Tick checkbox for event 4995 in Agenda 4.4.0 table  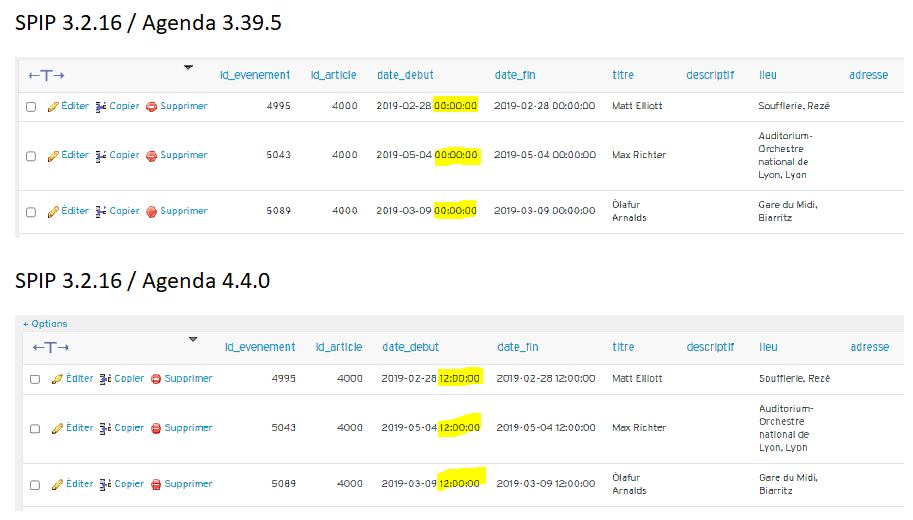tap(35, 379)
